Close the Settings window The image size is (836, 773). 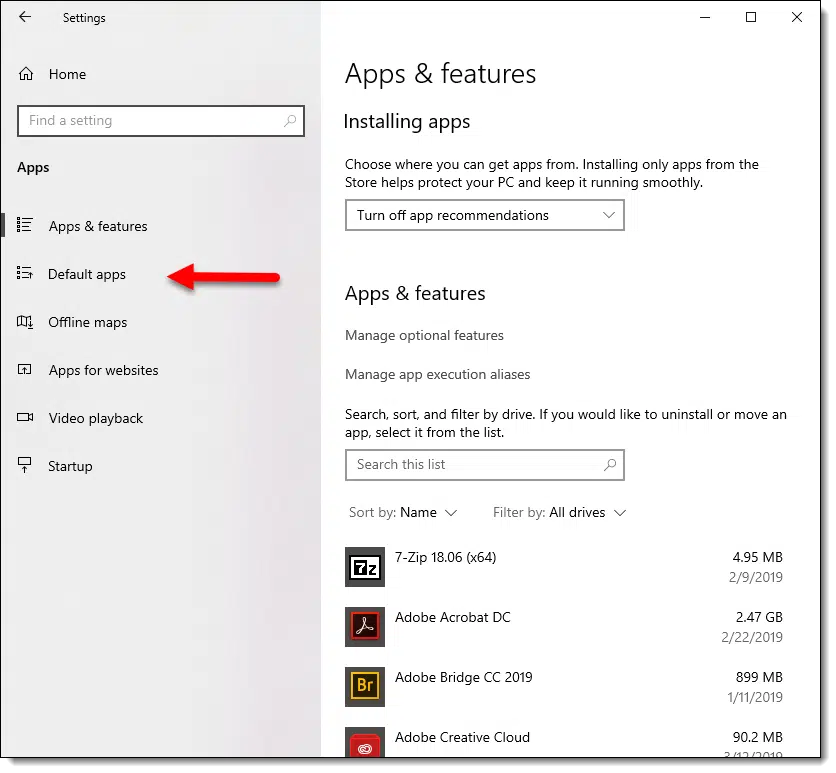point(797,18)
